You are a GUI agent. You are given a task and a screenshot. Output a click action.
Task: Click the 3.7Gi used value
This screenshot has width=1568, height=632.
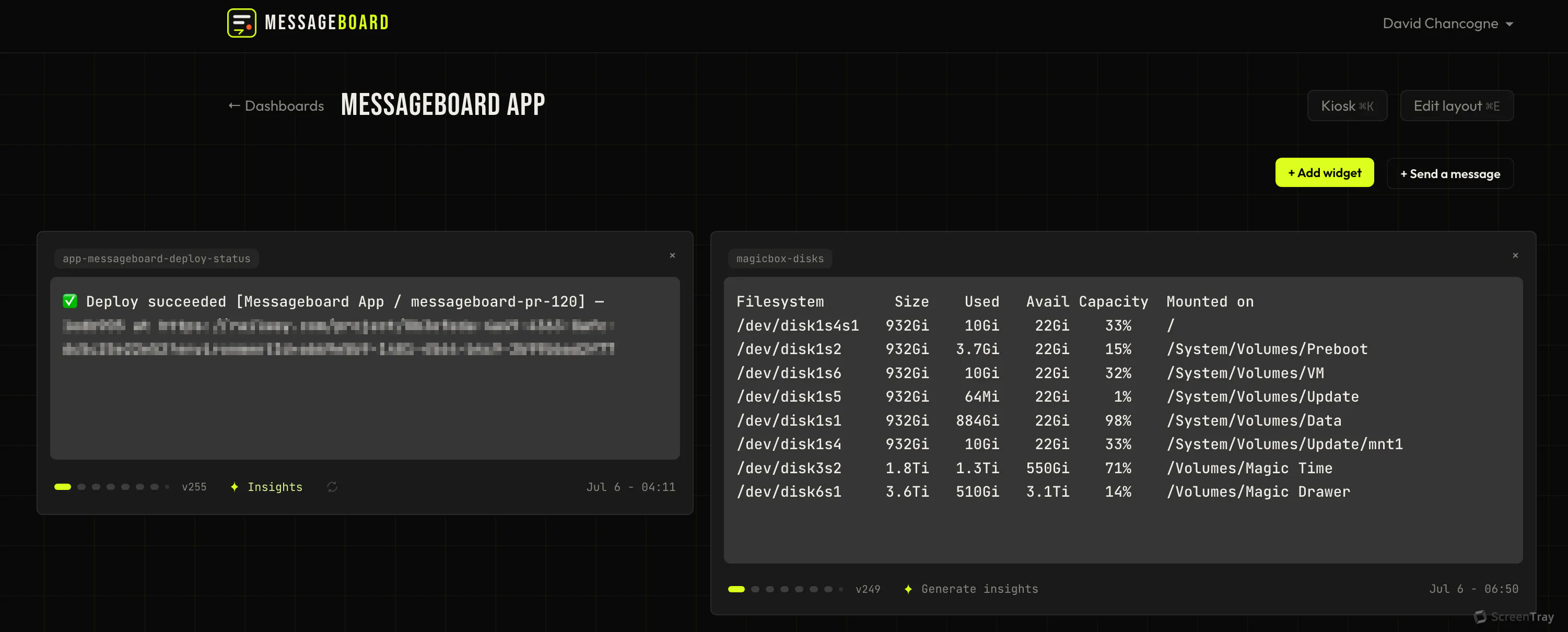978,349
